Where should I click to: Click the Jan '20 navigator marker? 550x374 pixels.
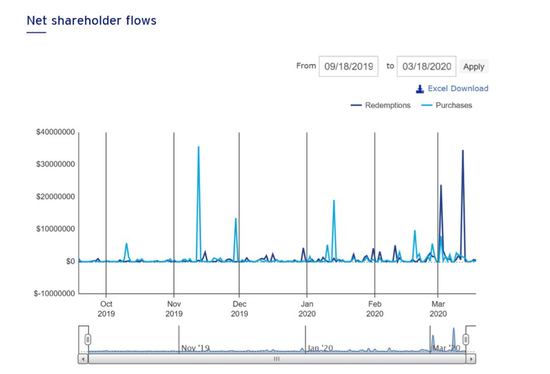tap(320, 348)
